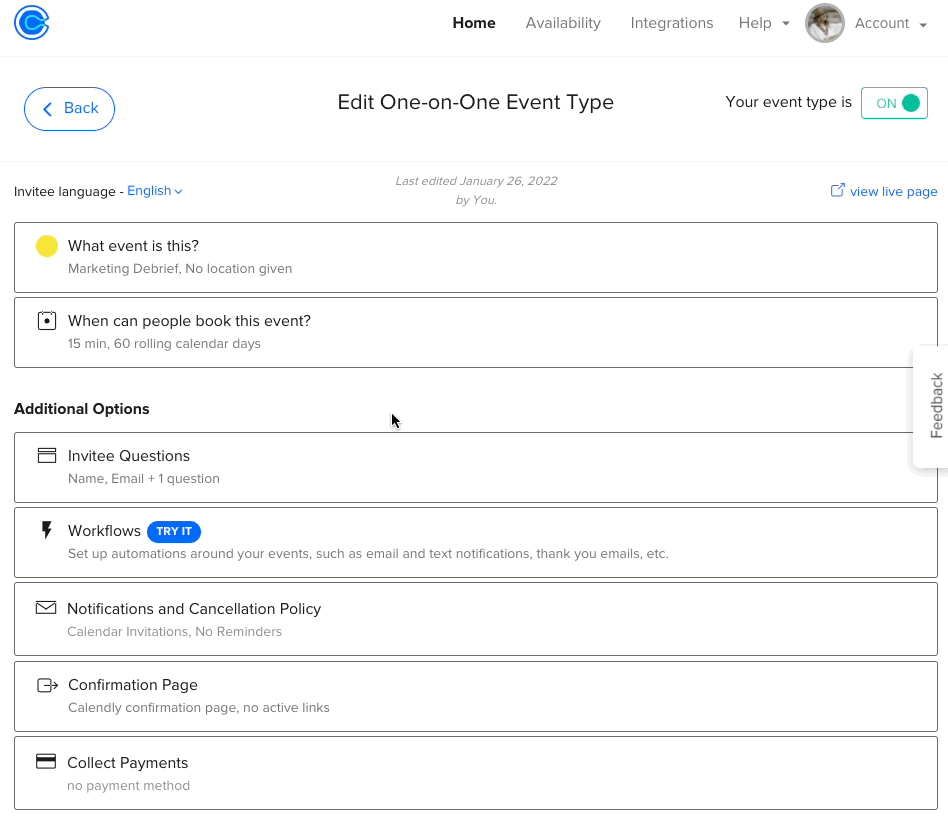Change invitee language via English dropdown
Screen dimensions: 948x822
154,190
